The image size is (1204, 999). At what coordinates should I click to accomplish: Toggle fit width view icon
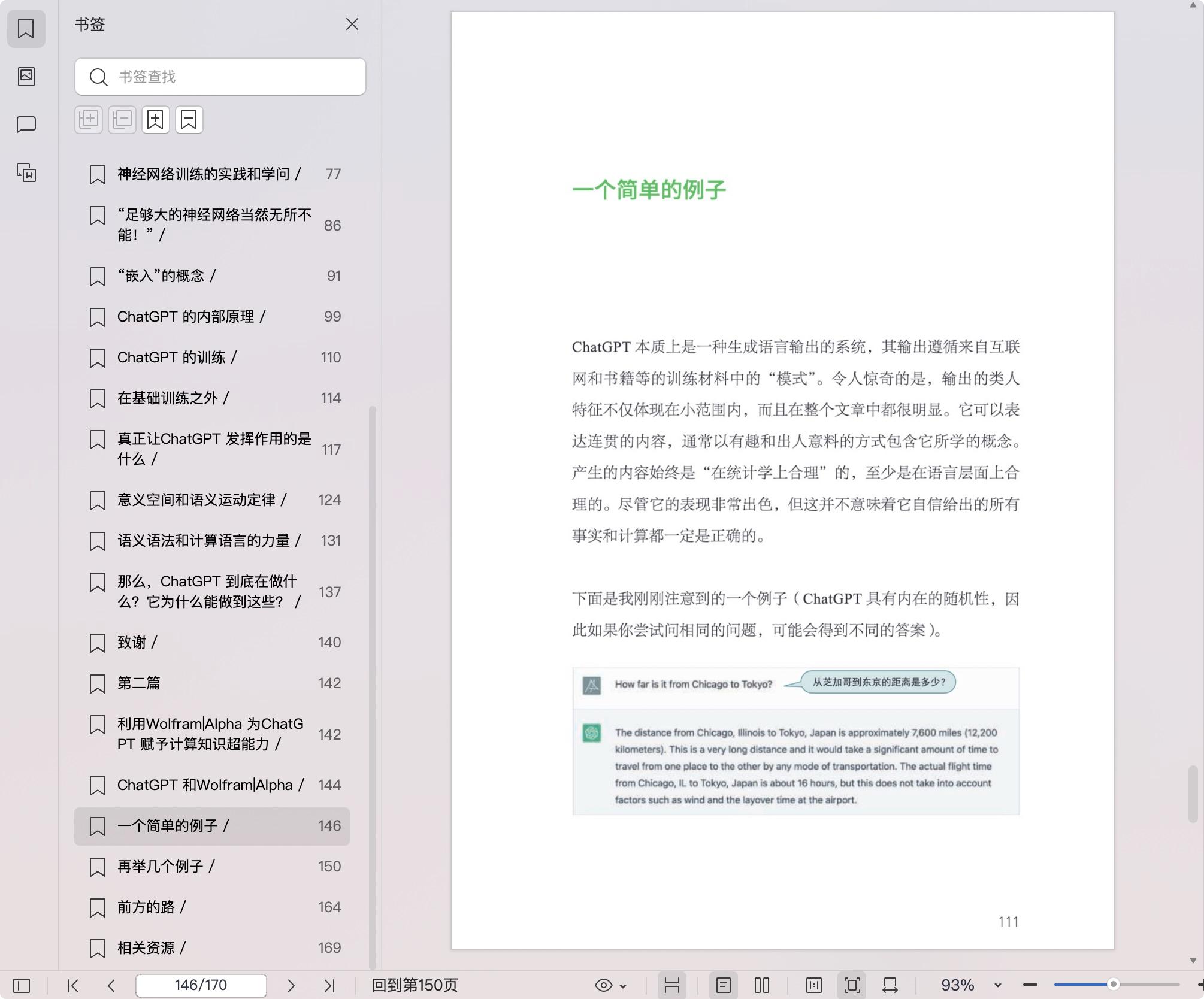(890, 985)
